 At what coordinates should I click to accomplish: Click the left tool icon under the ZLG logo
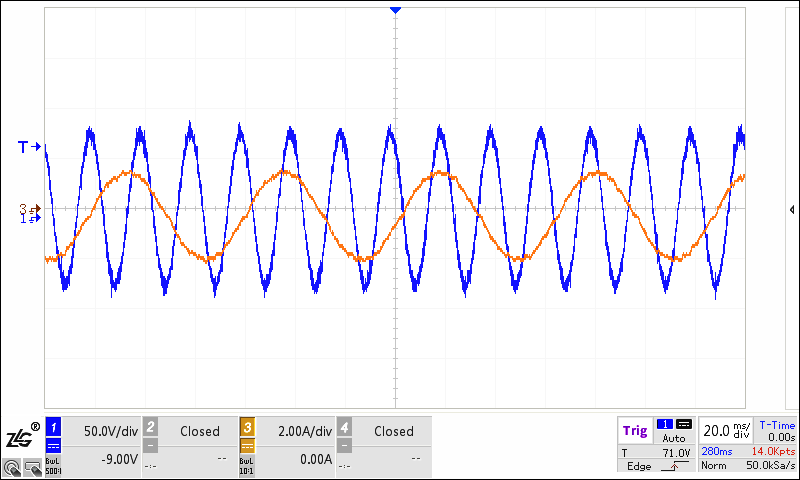pos(11,466)
